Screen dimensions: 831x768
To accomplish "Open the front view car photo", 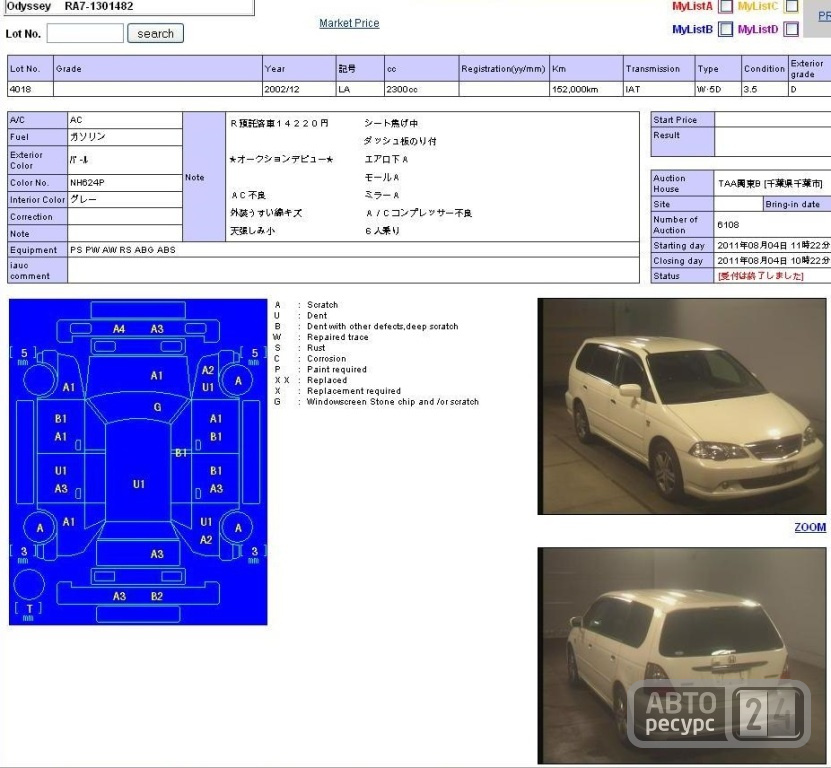I will tap(682, 406).
